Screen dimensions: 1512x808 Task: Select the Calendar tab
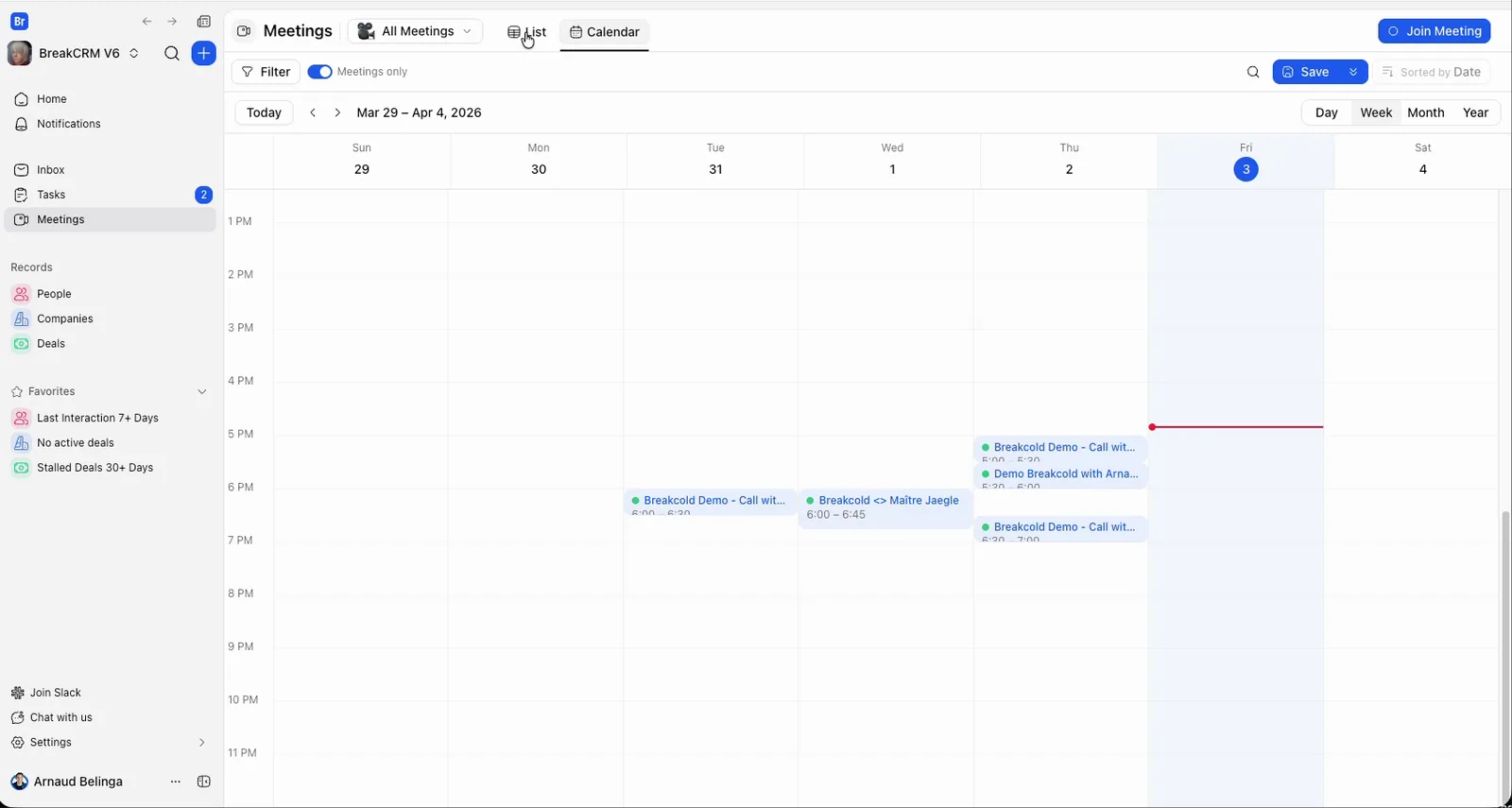604,32
